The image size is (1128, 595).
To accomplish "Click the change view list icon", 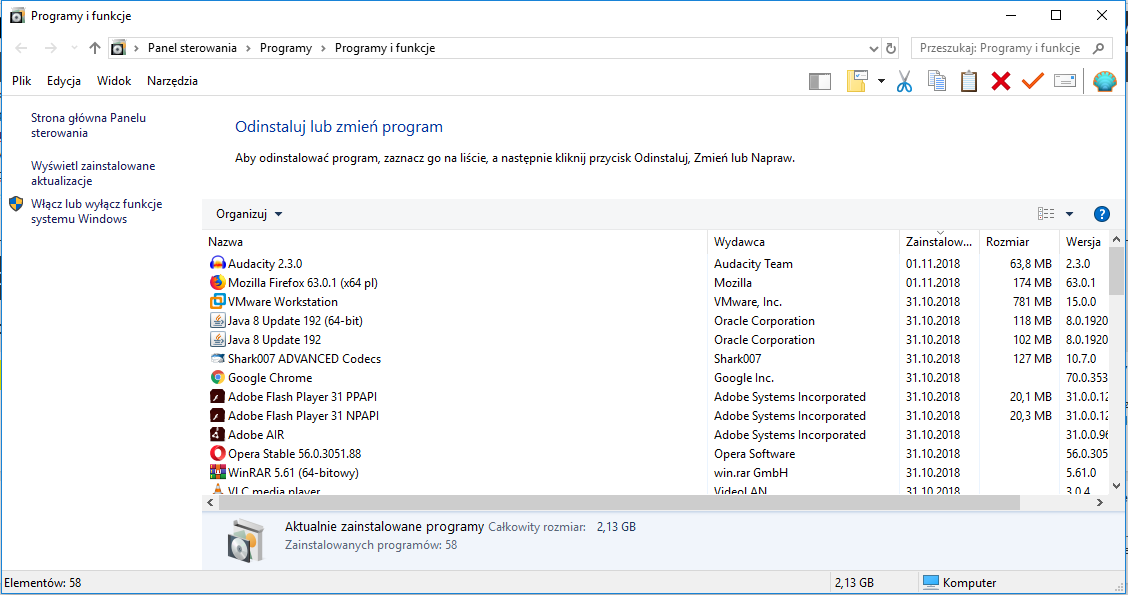I will point(1046,214).
